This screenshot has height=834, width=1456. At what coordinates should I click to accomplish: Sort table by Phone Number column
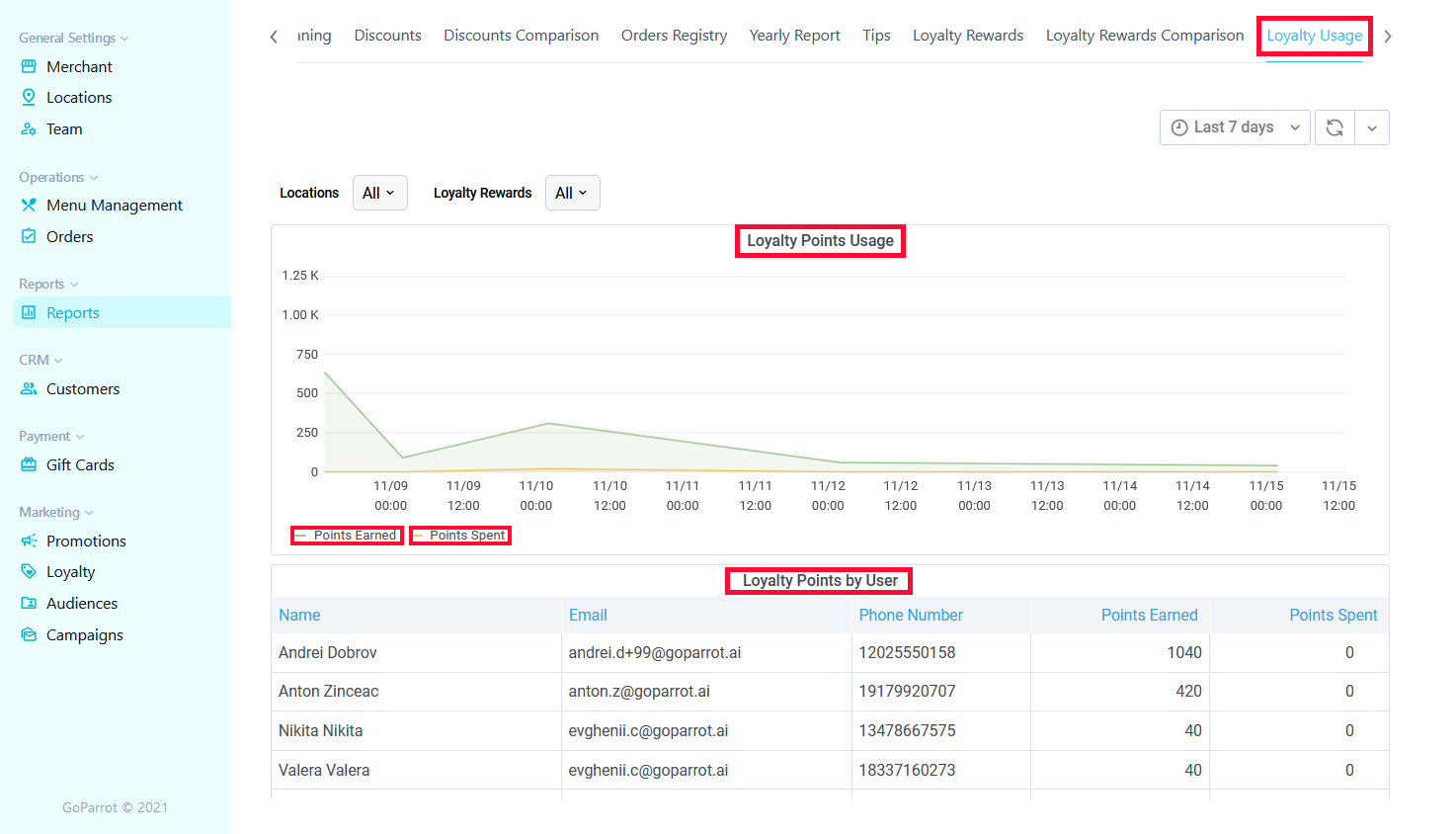point(911,615)
